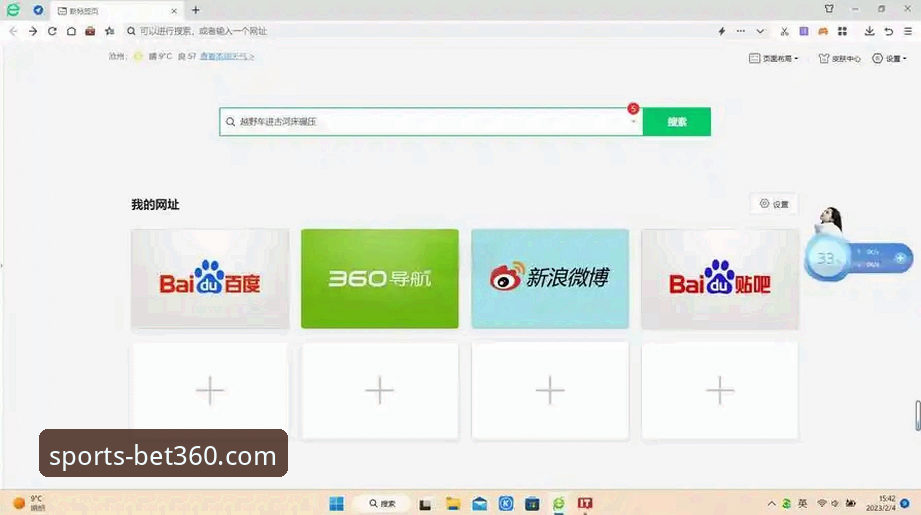The height and width of the screenshot is (515, 921).
Task: Open the three-dot more options in address bar
Action: [x=741, y=31]
